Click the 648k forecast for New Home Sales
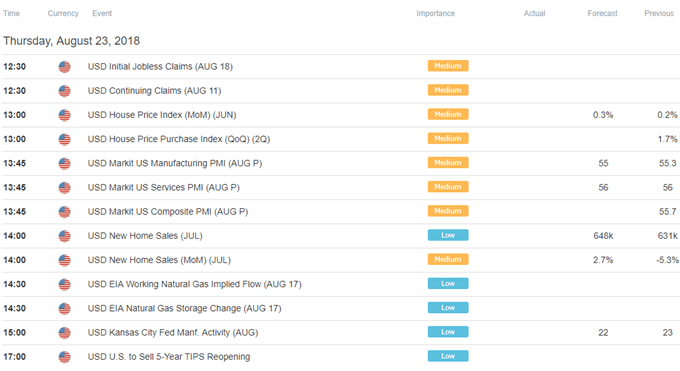680x371 pixels. (603, 236)
